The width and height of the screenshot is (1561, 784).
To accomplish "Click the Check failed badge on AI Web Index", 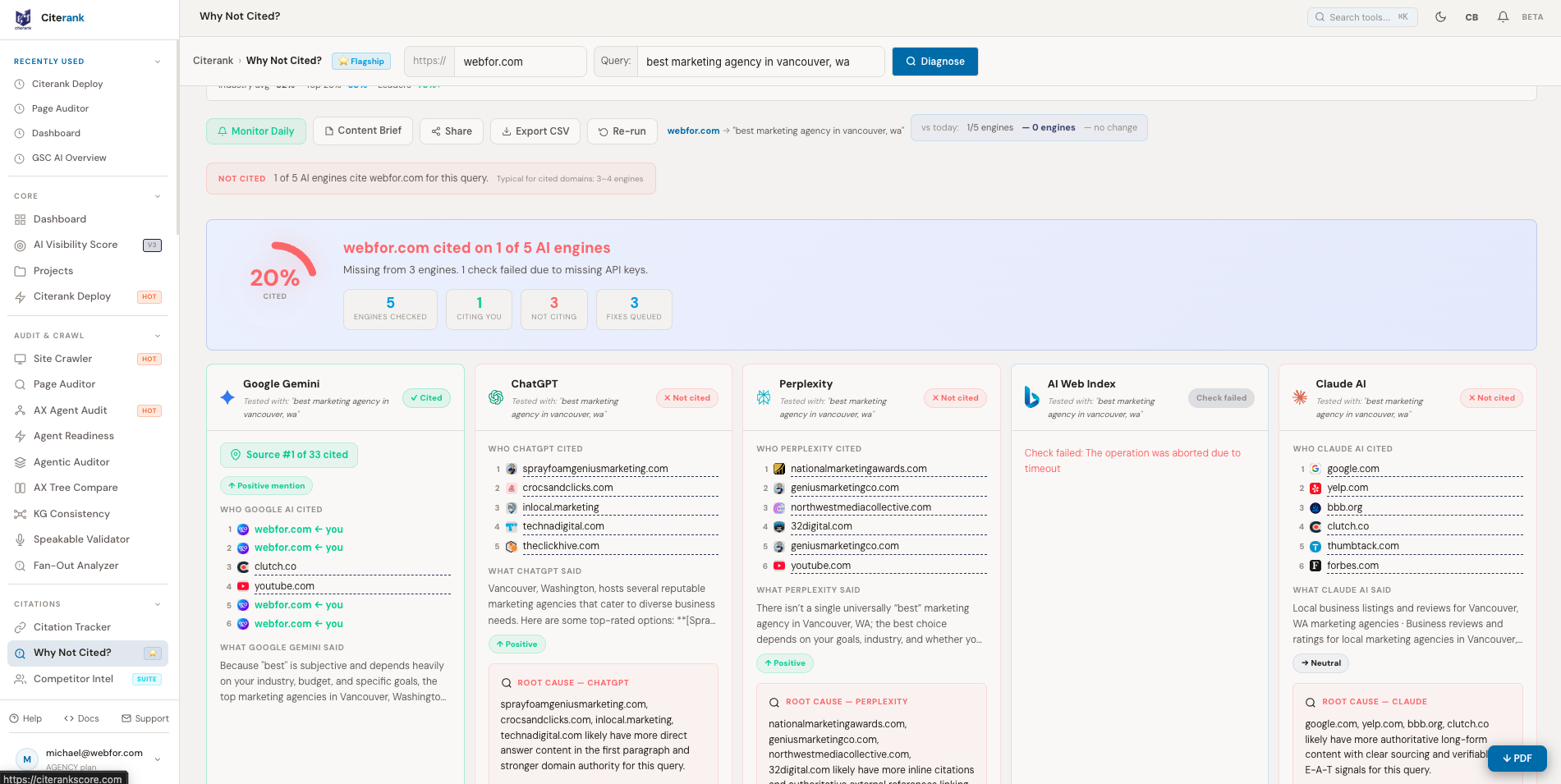I will 1221,398.
